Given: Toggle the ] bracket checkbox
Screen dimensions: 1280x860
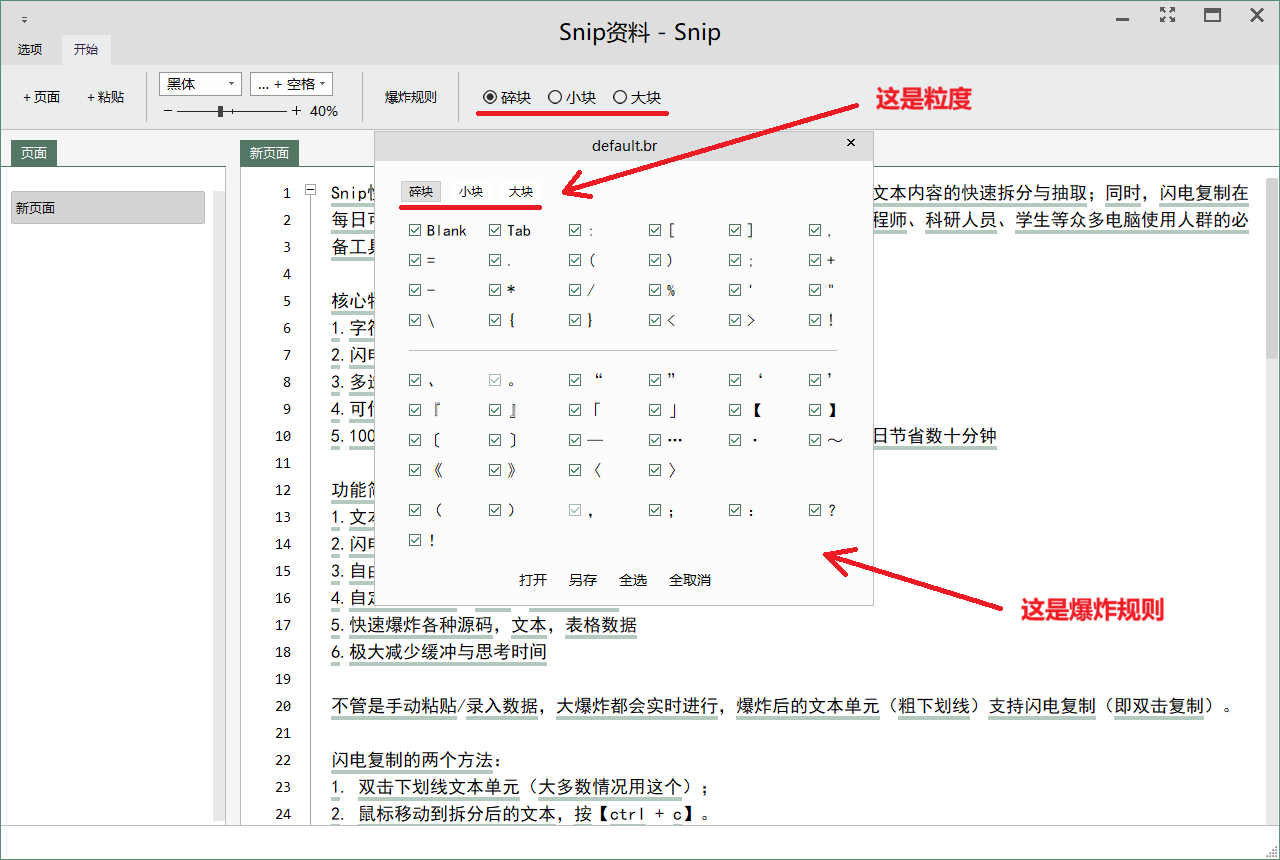Looking at the screenshot, I should pos(735,230).
